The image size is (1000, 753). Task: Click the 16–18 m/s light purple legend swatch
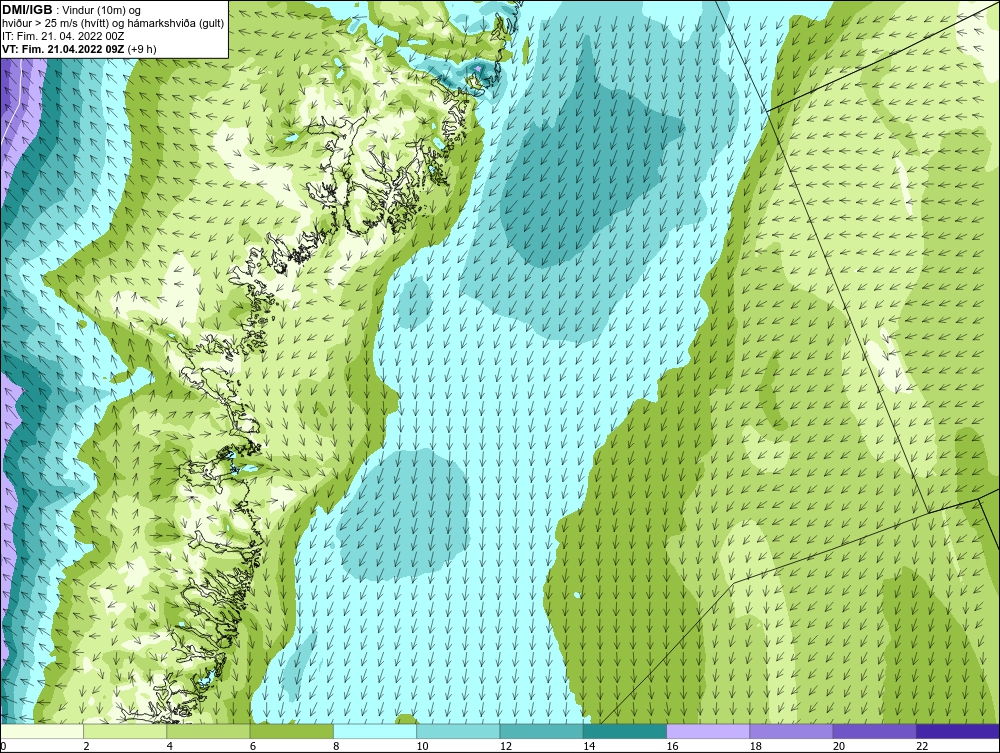pyautogui.click(x=708, y=731)
